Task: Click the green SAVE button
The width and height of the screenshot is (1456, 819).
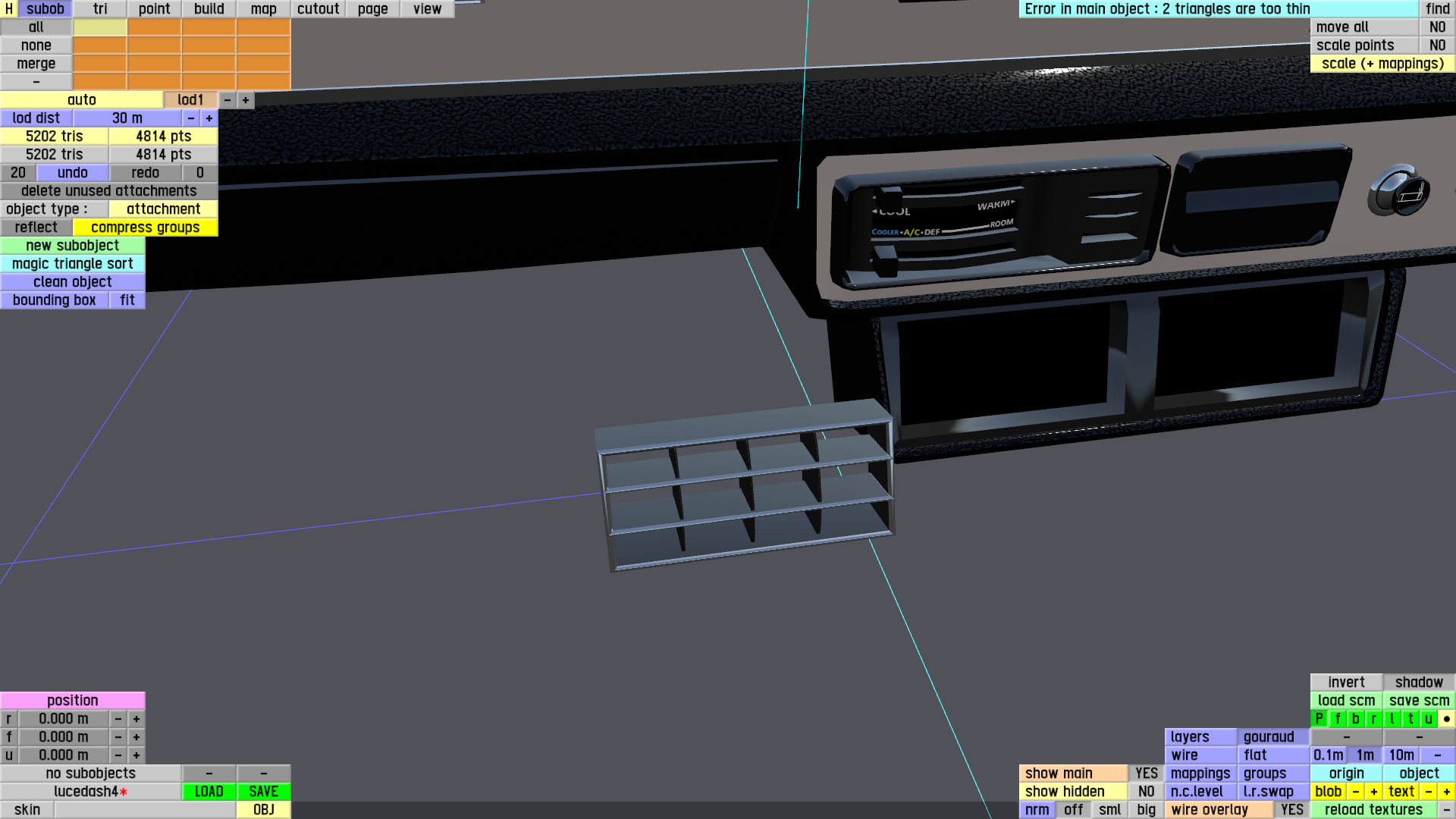Action: (263, 792)
